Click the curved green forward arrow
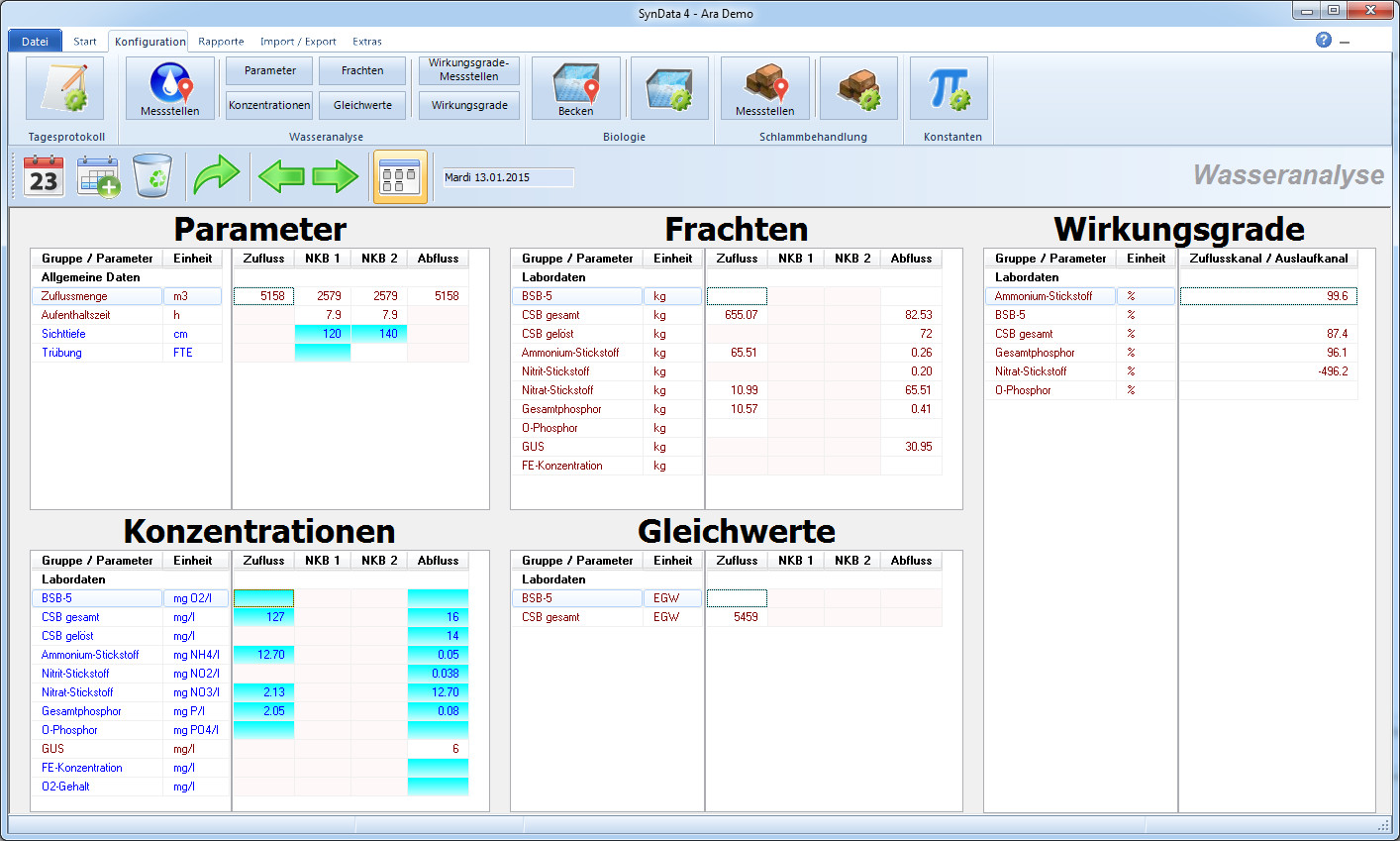This screenshot has width=1400, height=841. tap(216, 175)
